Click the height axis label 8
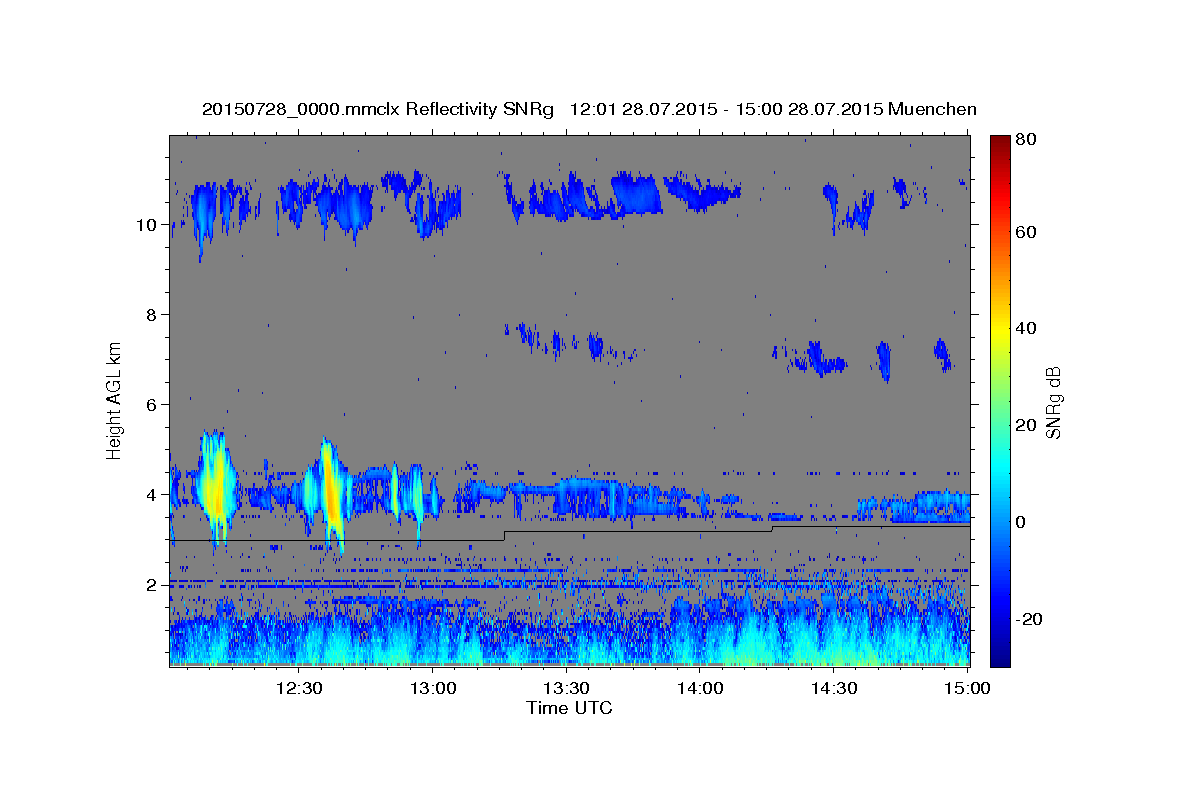The height and width of the screenshot is (800, 1200). tap(150, 315)
